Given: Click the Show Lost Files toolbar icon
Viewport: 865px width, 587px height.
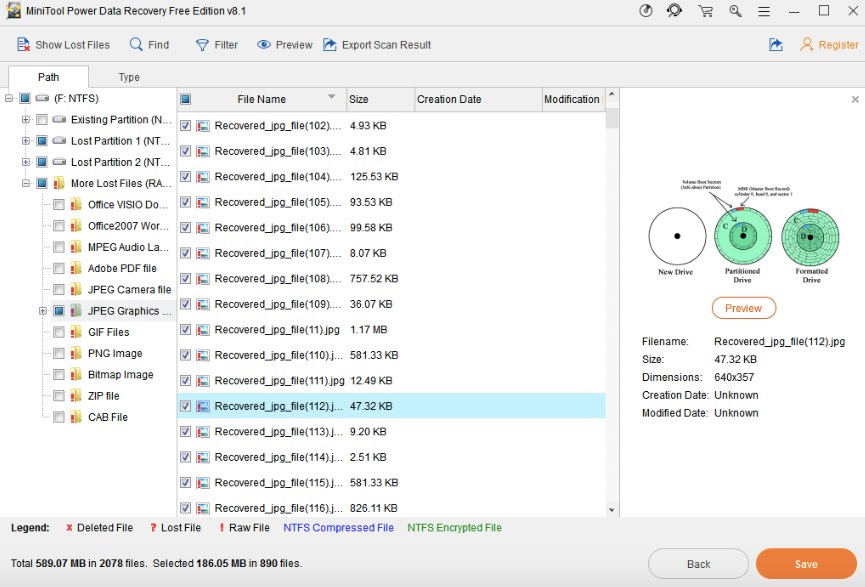Looking at the screenshot, I should click(23, 45).
